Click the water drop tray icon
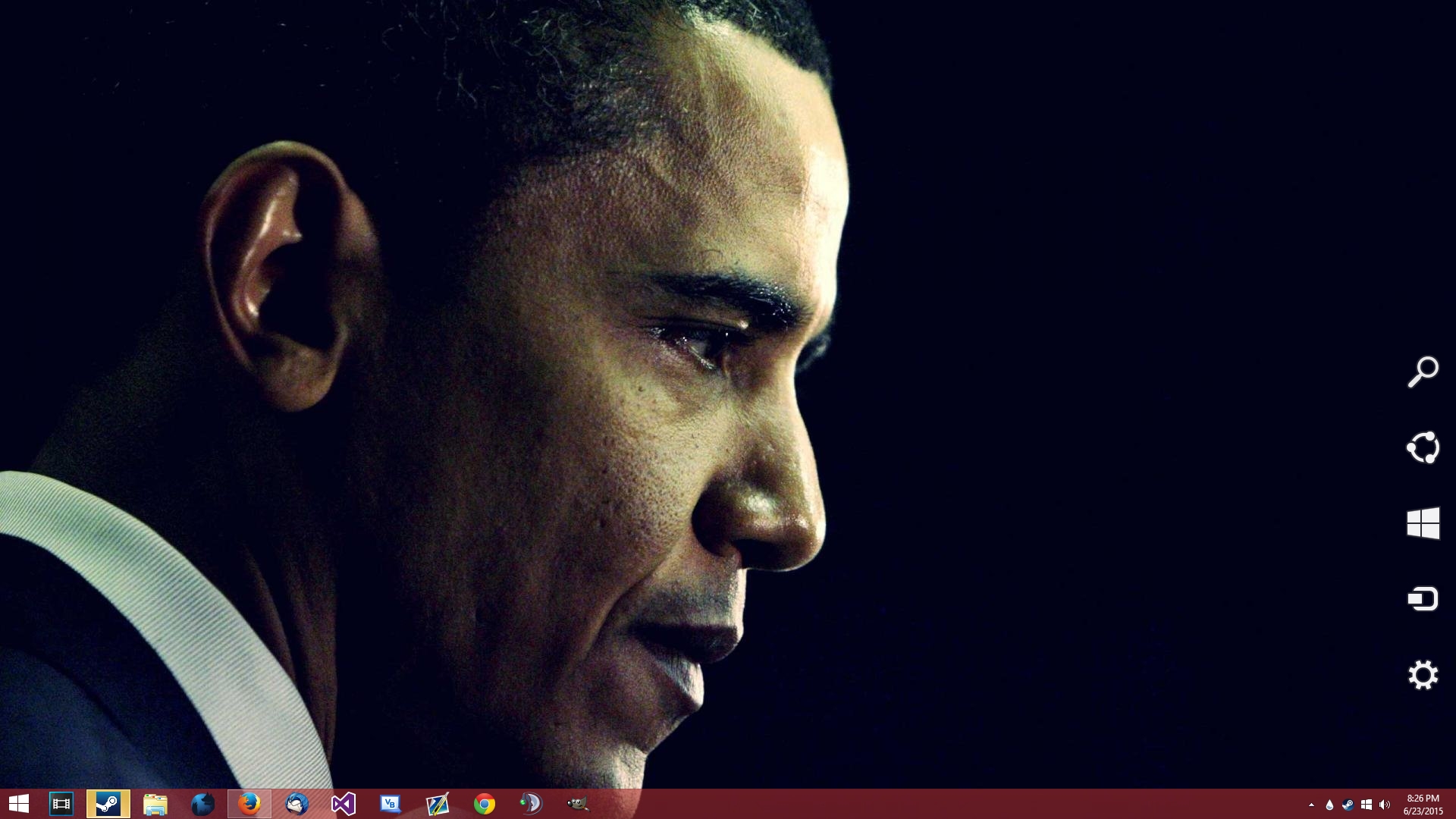 click(1329, 805)
